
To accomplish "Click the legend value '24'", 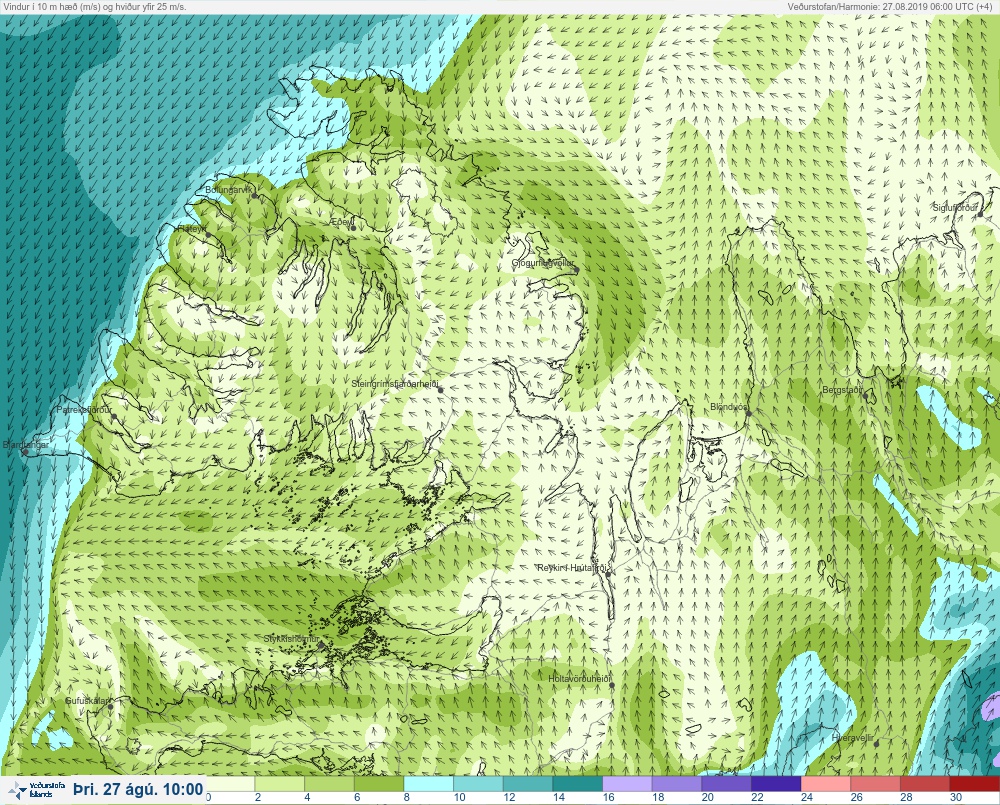I will (x=807, y=797).
